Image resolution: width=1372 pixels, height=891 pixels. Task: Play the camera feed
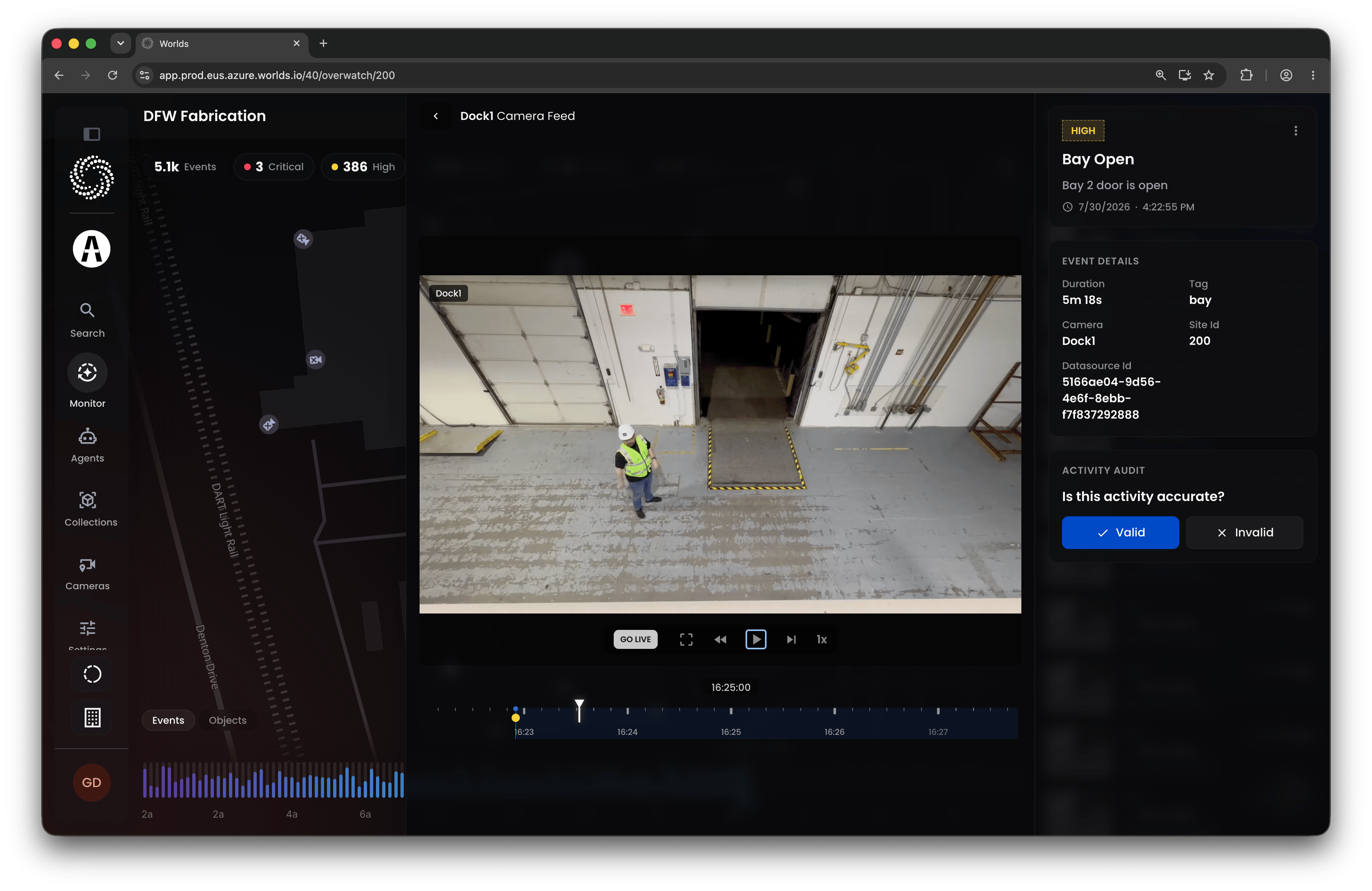click(x=756, y=639)
